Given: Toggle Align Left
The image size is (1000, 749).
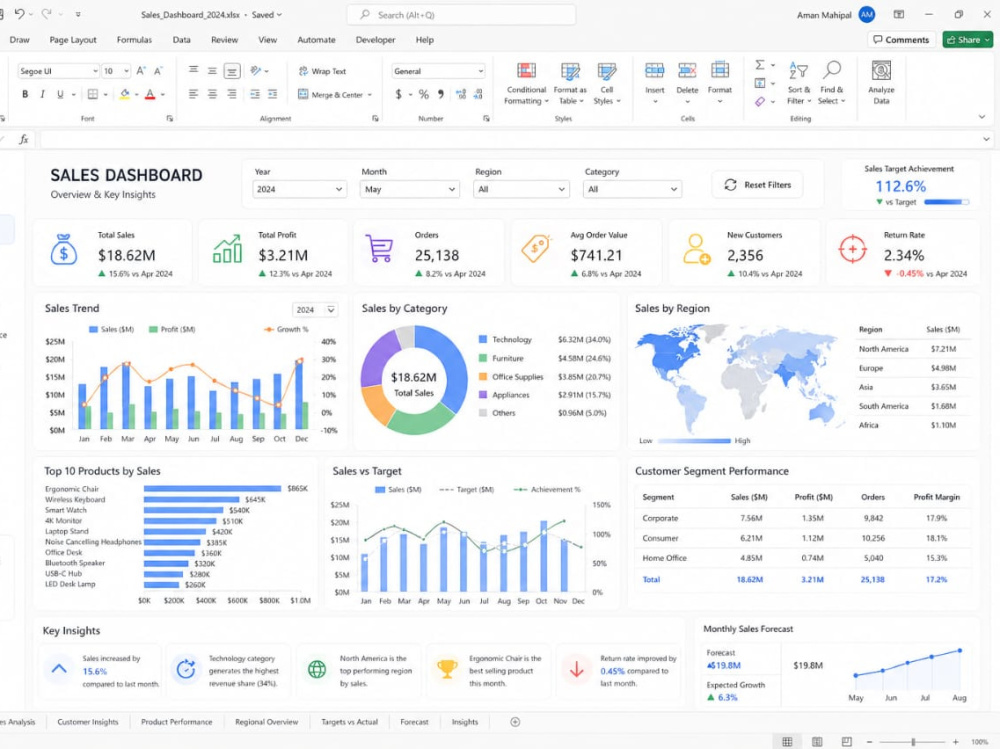Looking at the screenshot, I should pyautogui.click(x=193, y=94).
